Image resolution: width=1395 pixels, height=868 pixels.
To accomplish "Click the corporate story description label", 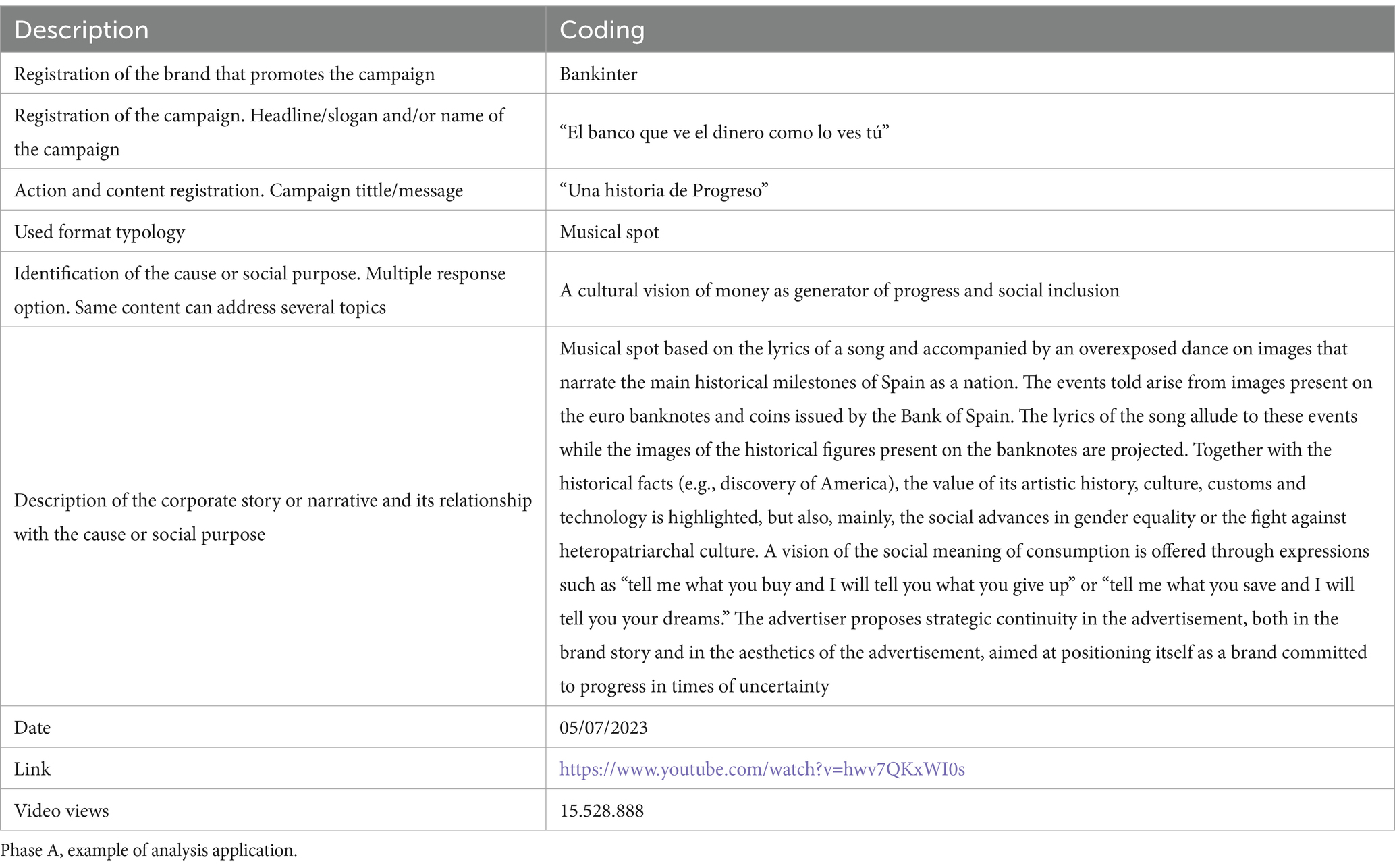I will [273, 517].
